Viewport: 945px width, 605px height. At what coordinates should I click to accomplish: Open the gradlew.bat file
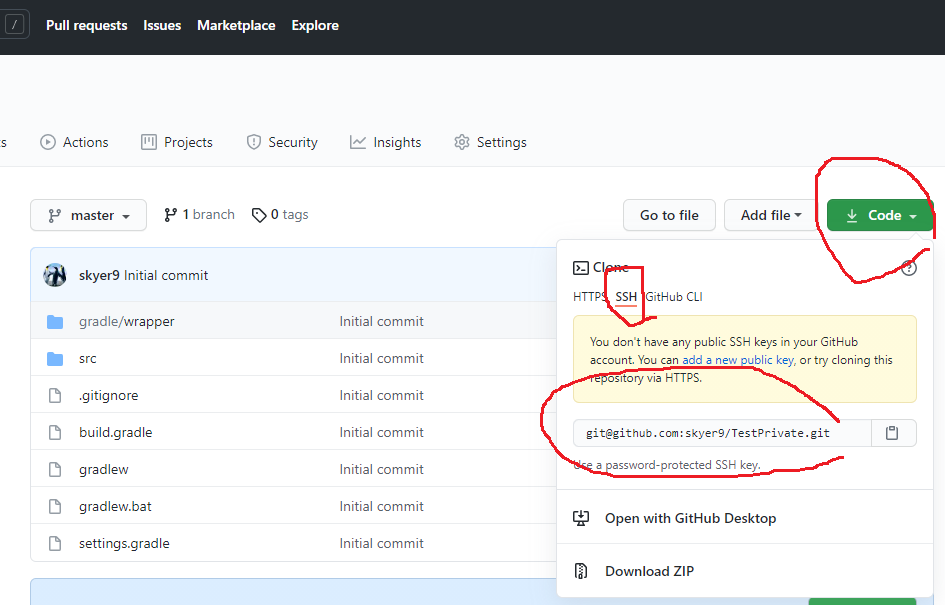click(x=115, y=506)
